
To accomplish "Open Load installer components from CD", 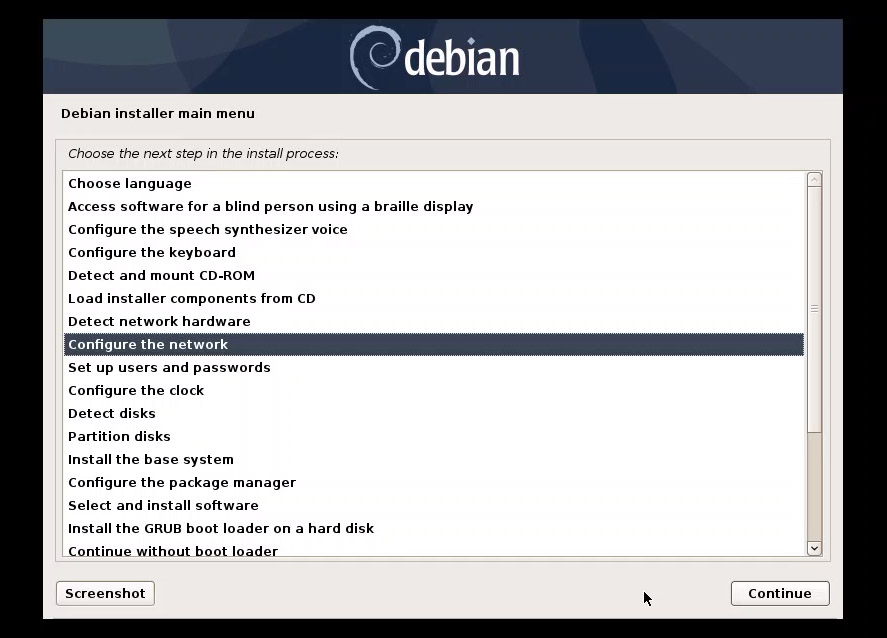I will click(x=192, y=298).
